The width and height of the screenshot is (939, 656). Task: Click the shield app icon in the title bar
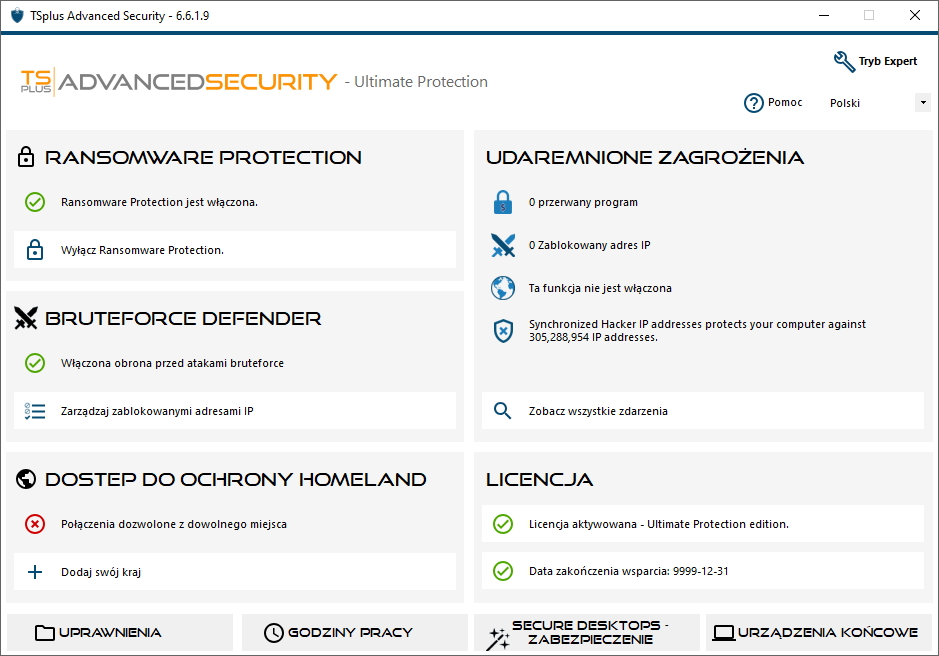click(x=17, y=16)
